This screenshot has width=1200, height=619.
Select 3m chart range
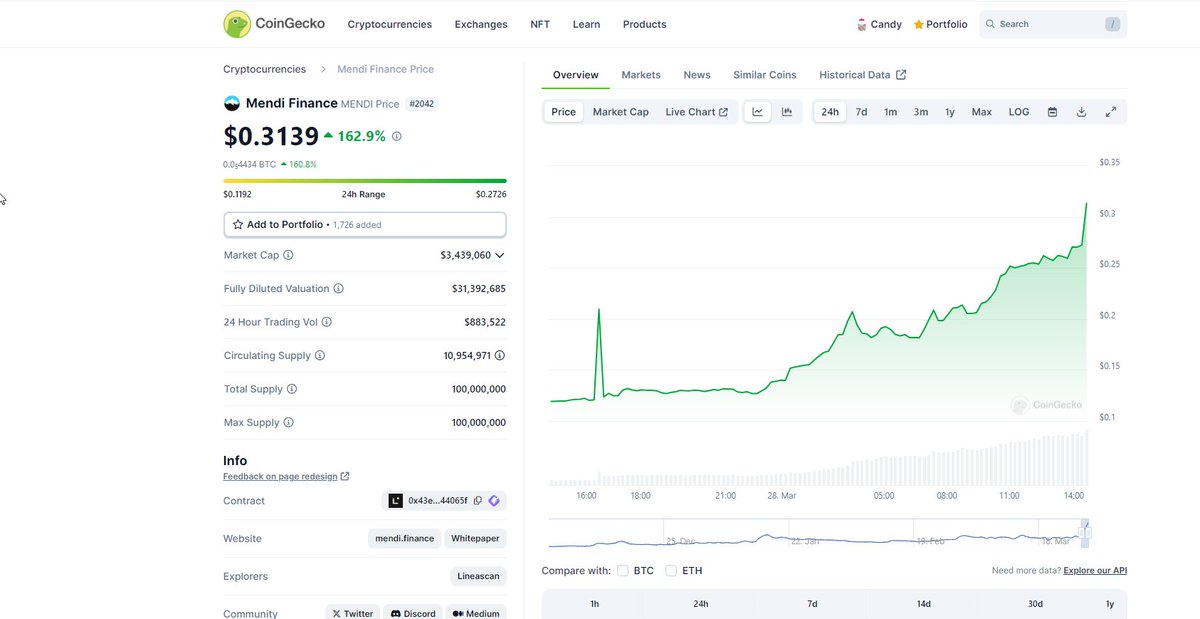tap(921, 112)
